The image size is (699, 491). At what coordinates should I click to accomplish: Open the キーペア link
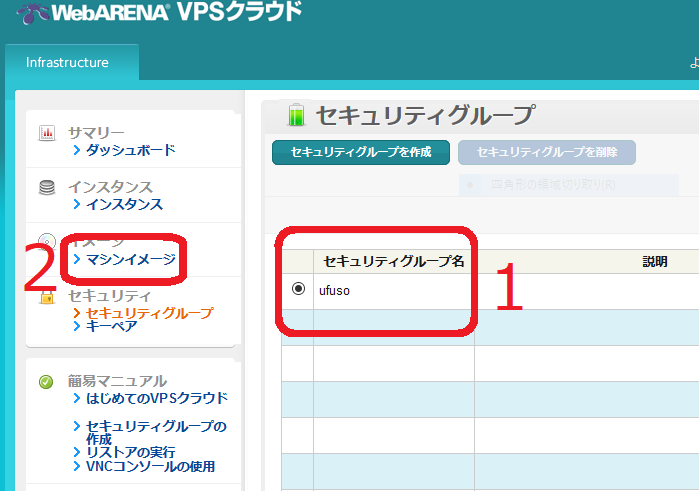click(x=111, y=326)
